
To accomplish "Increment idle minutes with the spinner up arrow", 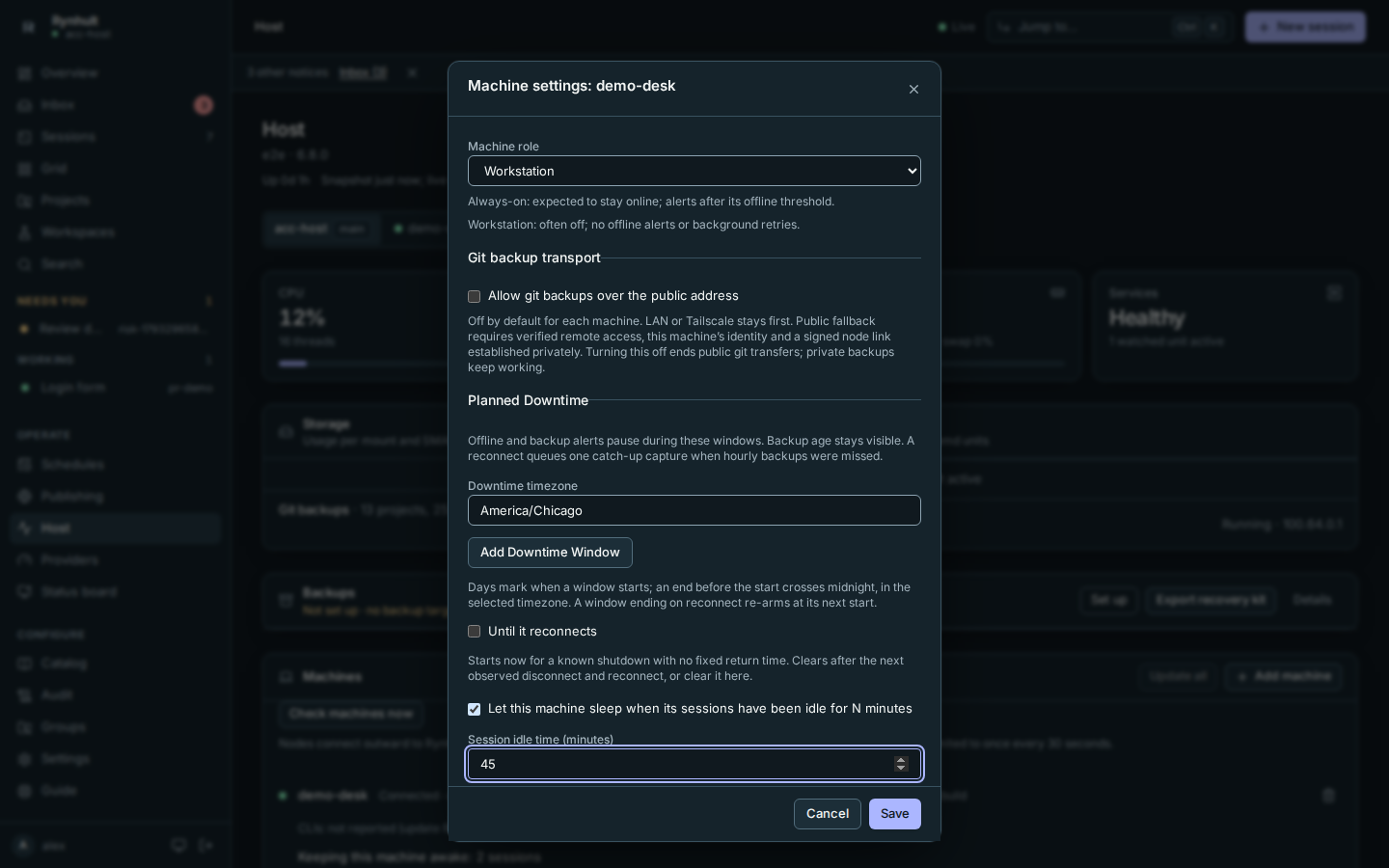I will 901,760.
